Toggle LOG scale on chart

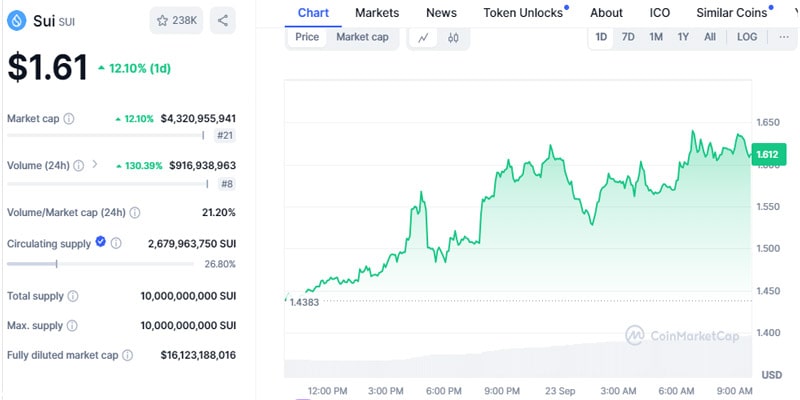pos(747,37)
